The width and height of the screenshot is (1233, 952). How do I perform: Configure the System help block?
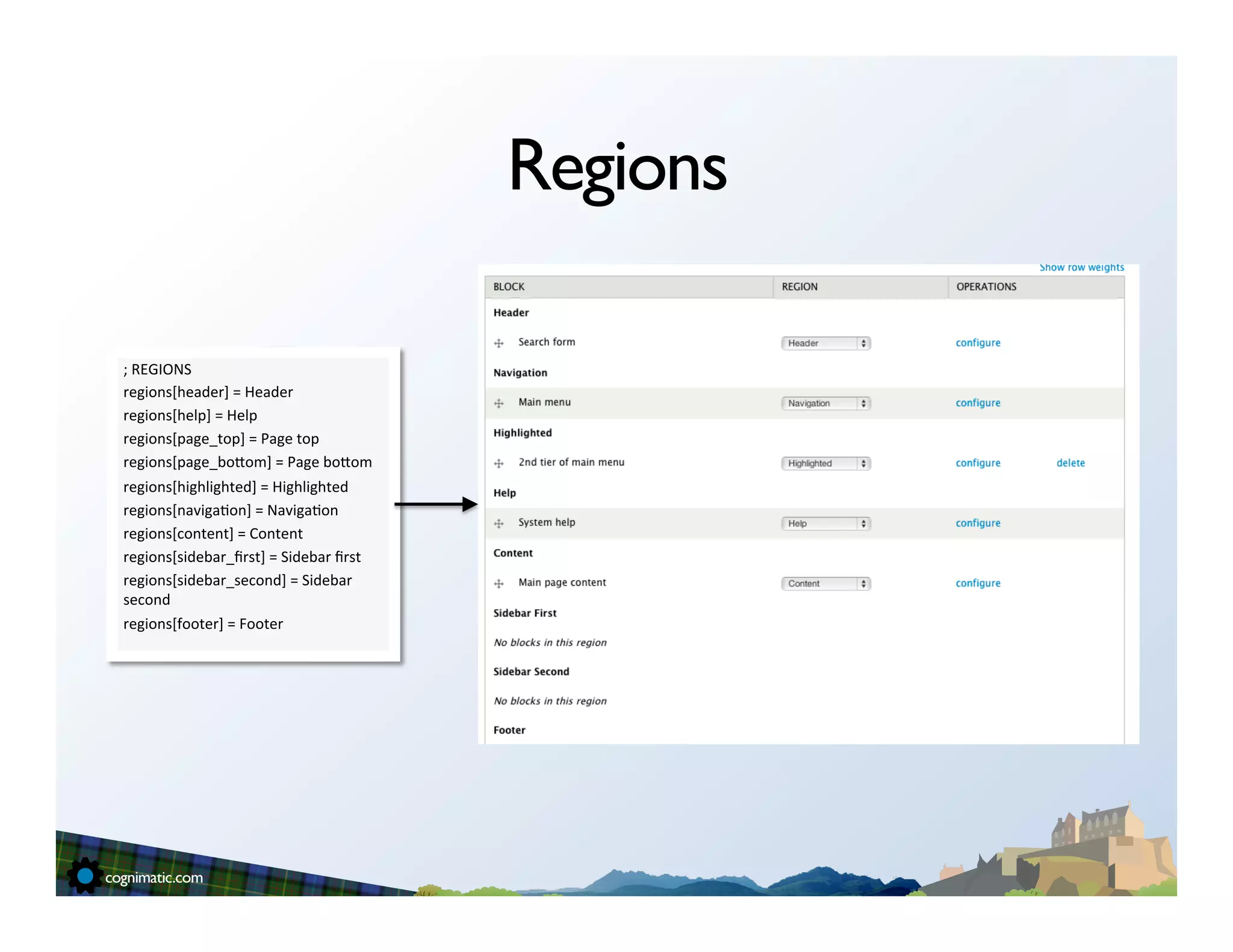pyautogui.click(x=978, y=524)
